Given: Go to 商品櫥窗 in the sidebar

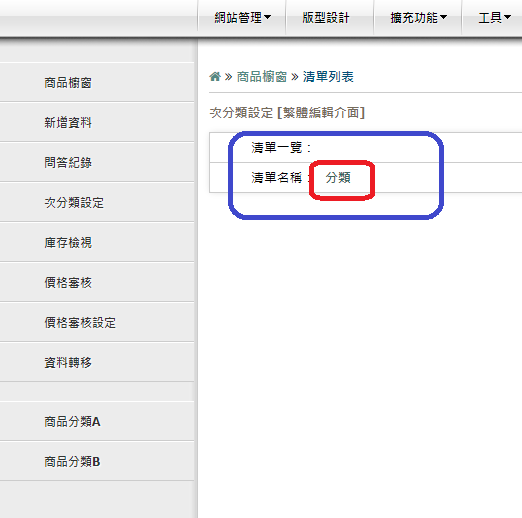Looking at the screenshot, I should (97, 83).
